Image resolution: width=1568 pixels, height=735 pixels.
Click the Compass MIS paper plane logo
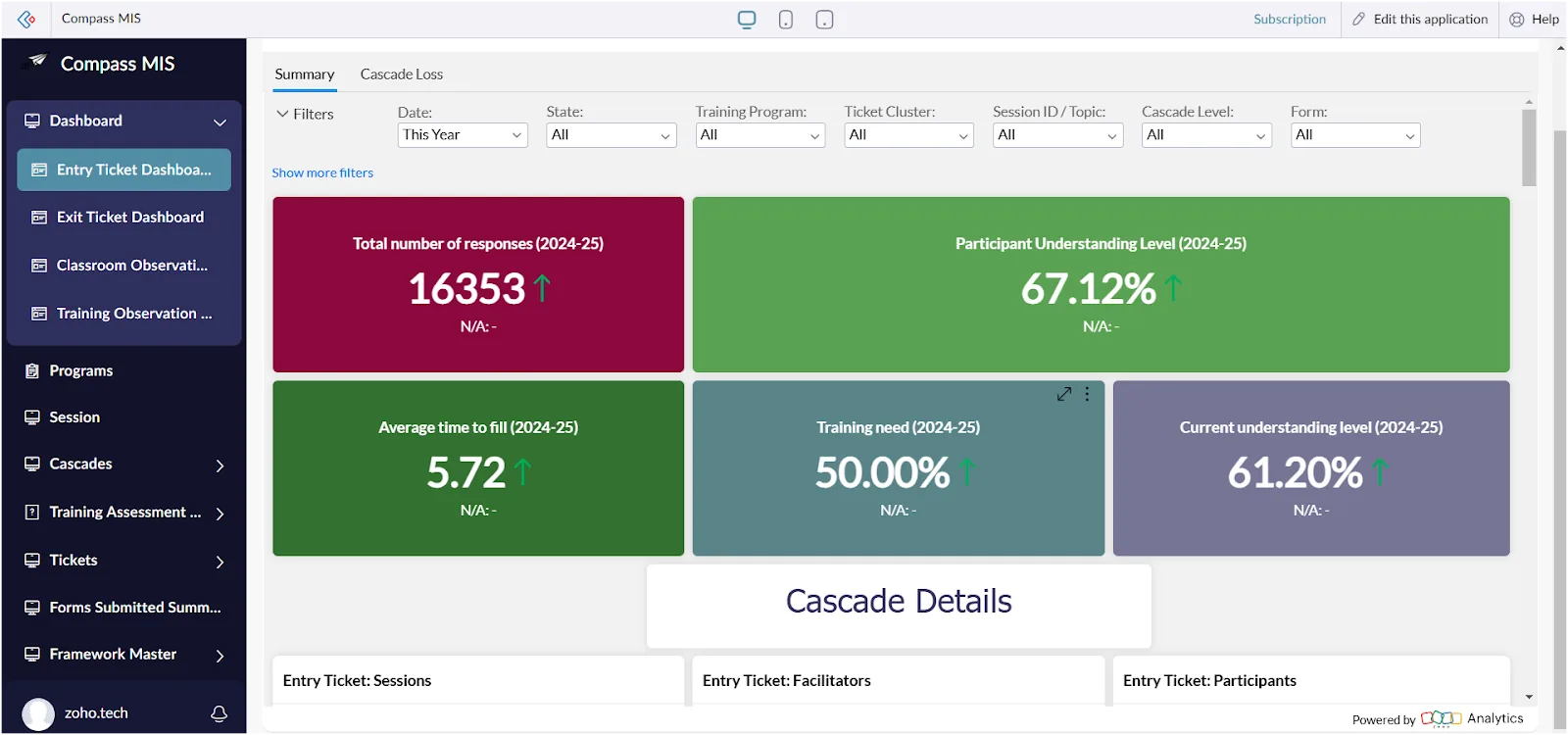coord(36,62)
